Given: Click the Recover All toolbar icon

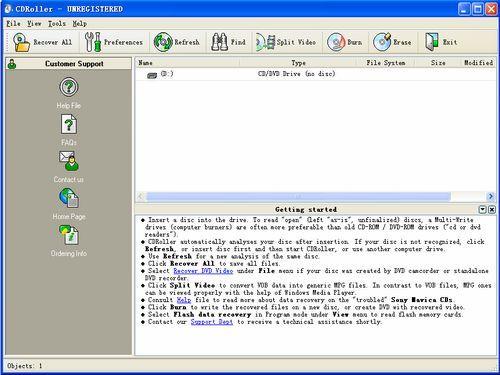Looking at the screenshot, I should pyautogui.click(x=21, y=42).
